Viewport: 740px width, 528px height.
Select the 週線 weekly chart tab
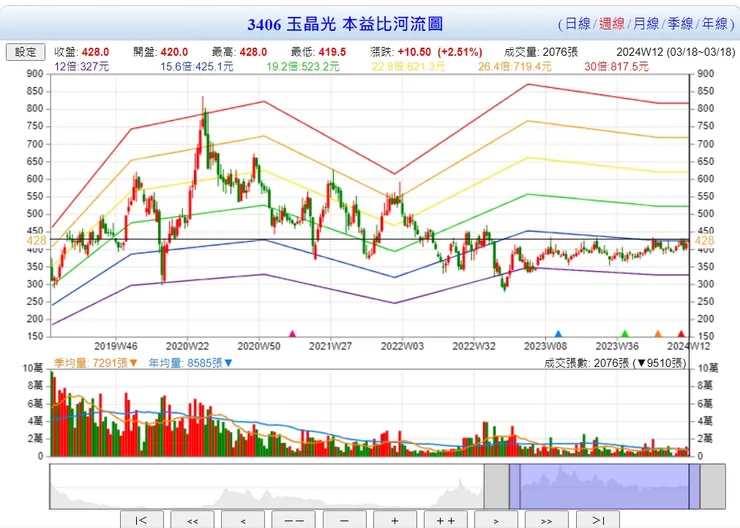(x=612, y=24)
